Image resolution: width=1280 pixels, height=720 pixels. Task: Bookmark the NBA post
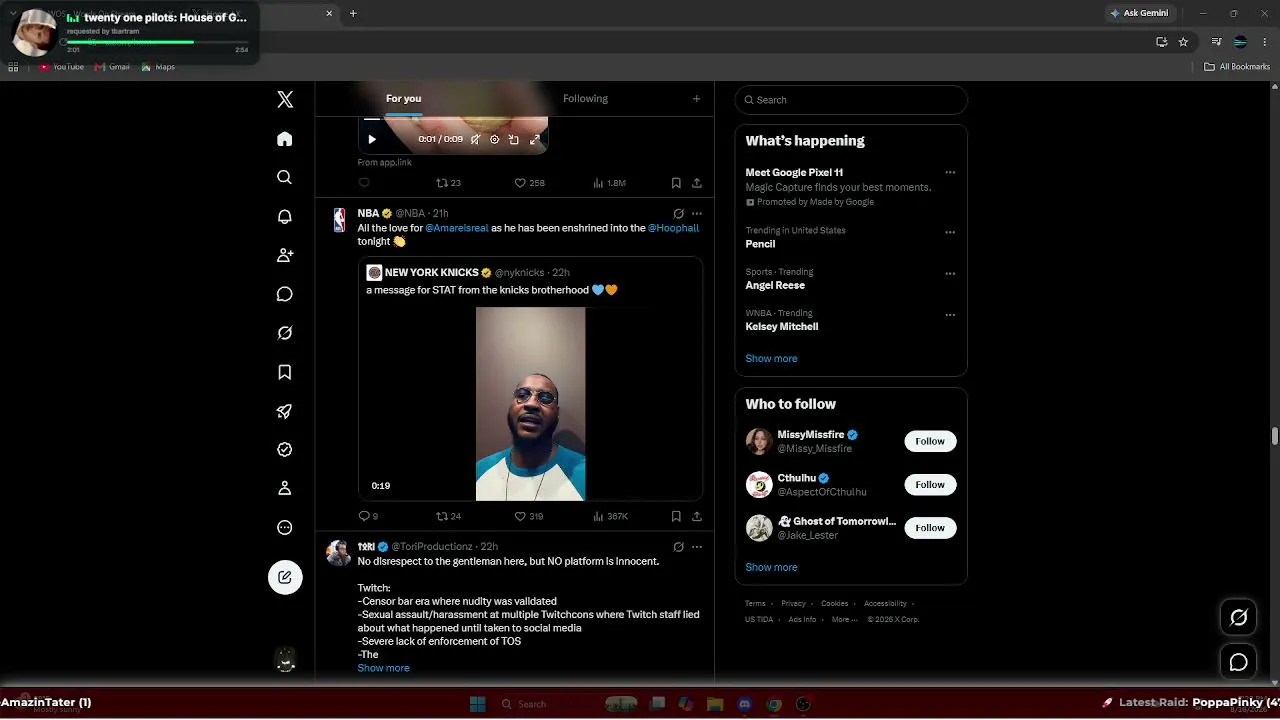tap(676, 516)
